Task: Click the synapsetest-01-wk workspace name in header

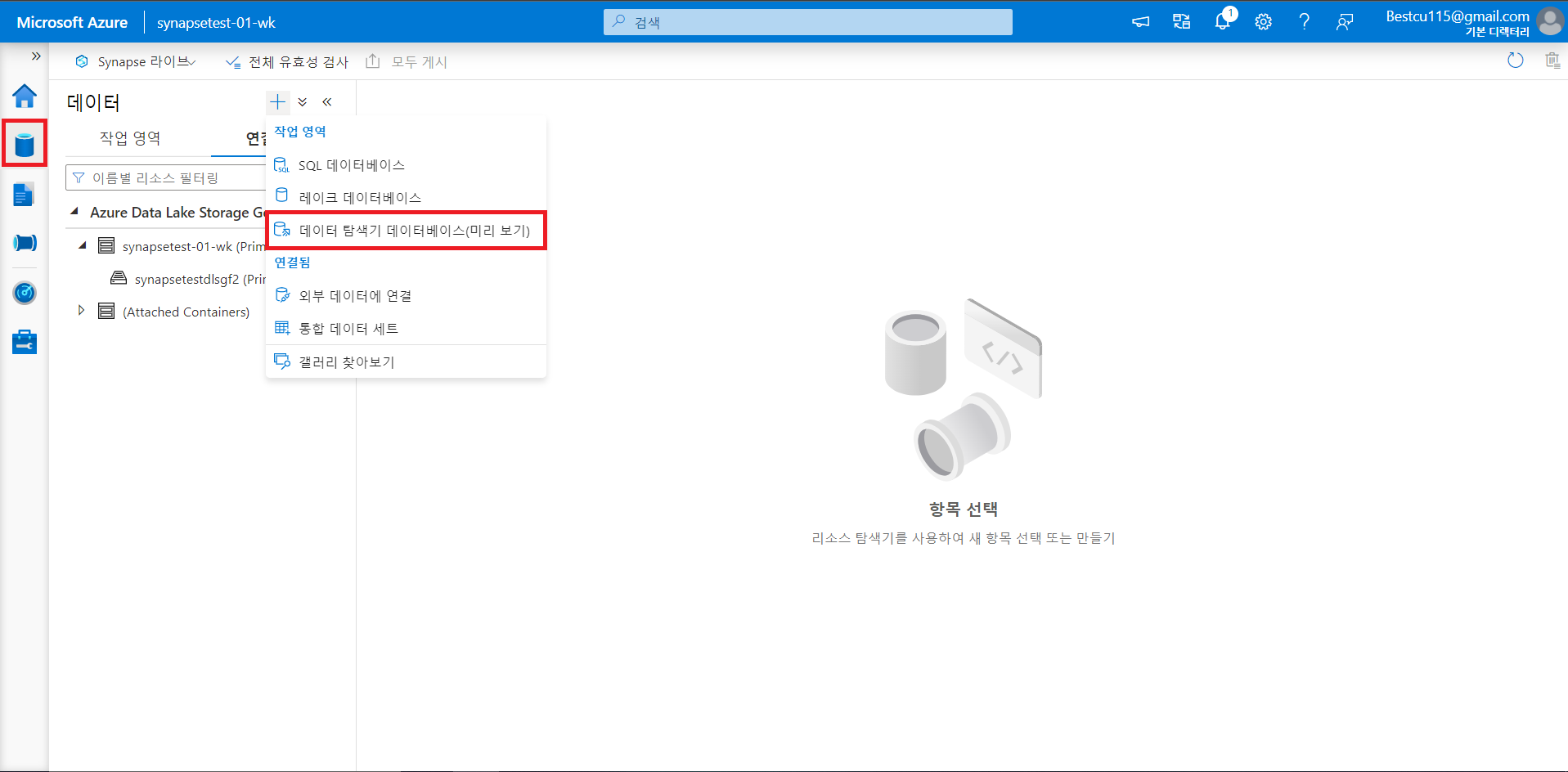Action: [216, 23]
